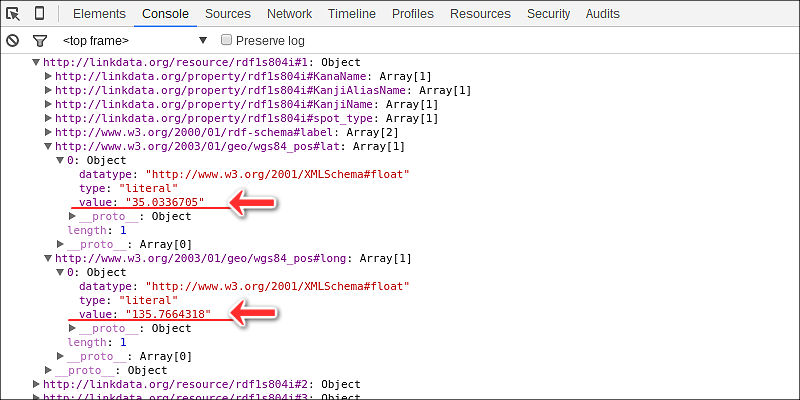Select the length: 1 entry under latitude
Screen dimensions: 800x400
(x=97, y=230)
